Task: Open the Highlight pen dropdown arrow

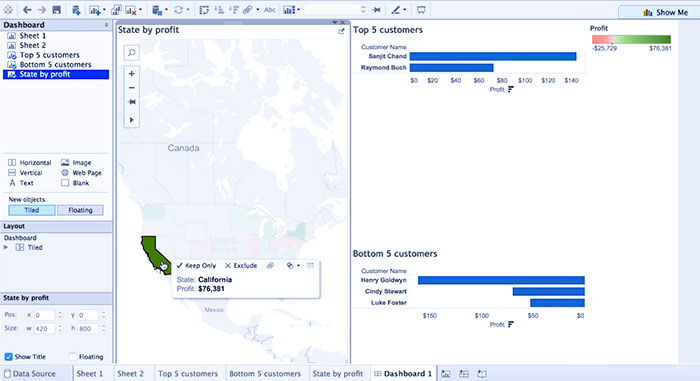Action: tap(404, 9)
